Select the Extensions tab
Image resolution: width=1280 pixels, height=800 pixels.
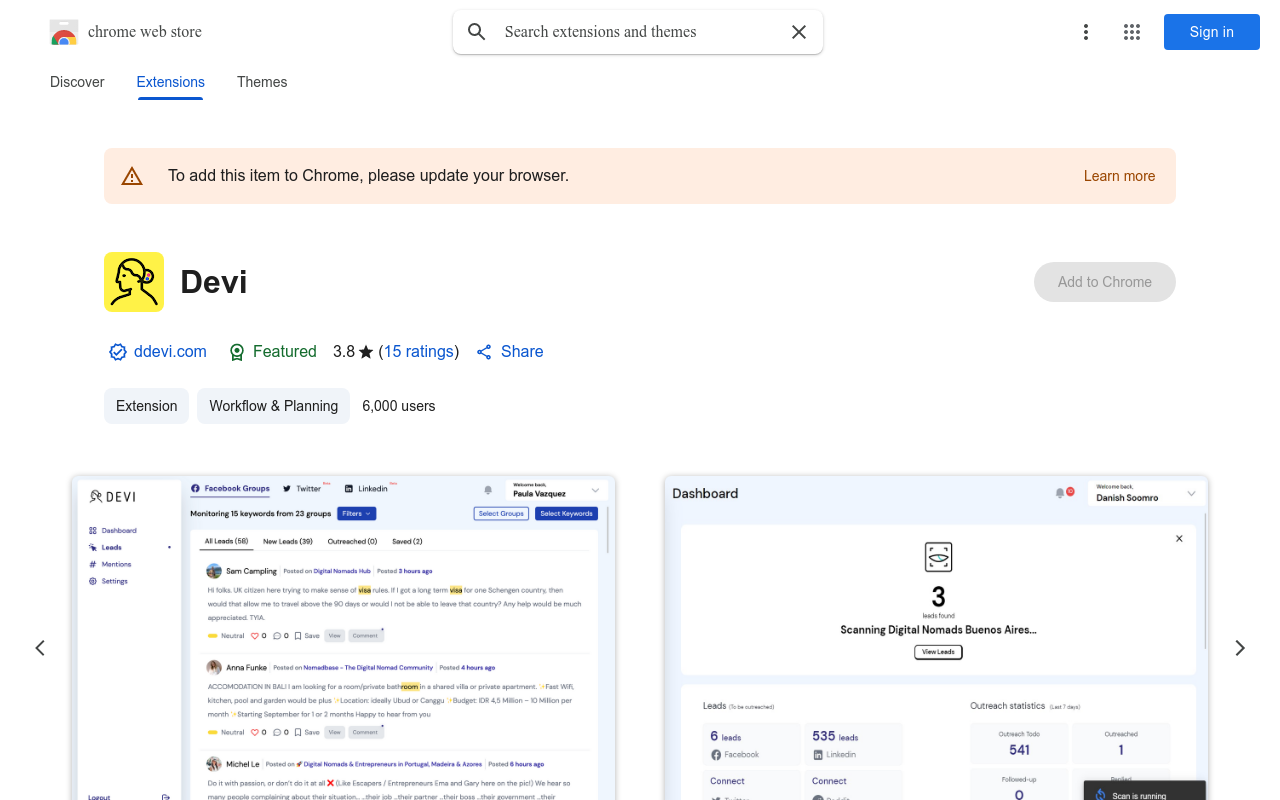coord(171,82)
